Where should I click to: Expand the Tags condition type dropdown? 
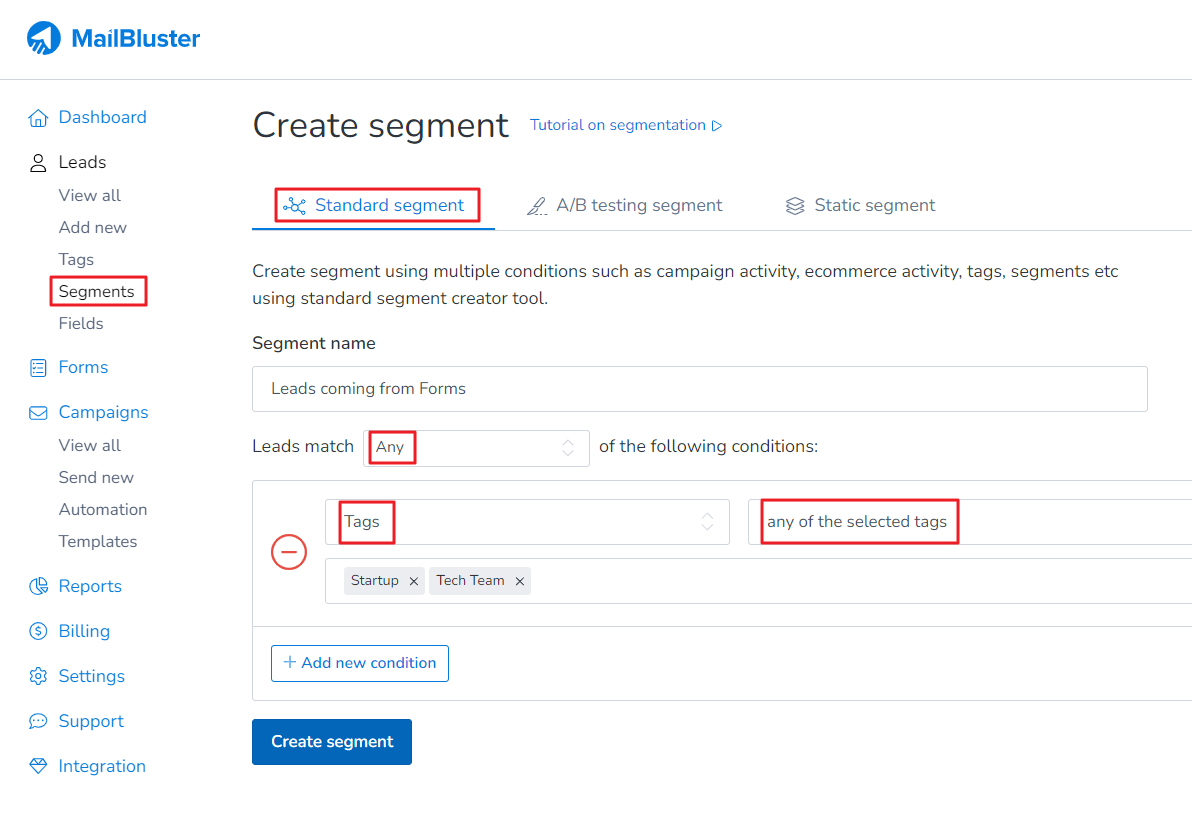pyautogui.click(x=527, y=522)
